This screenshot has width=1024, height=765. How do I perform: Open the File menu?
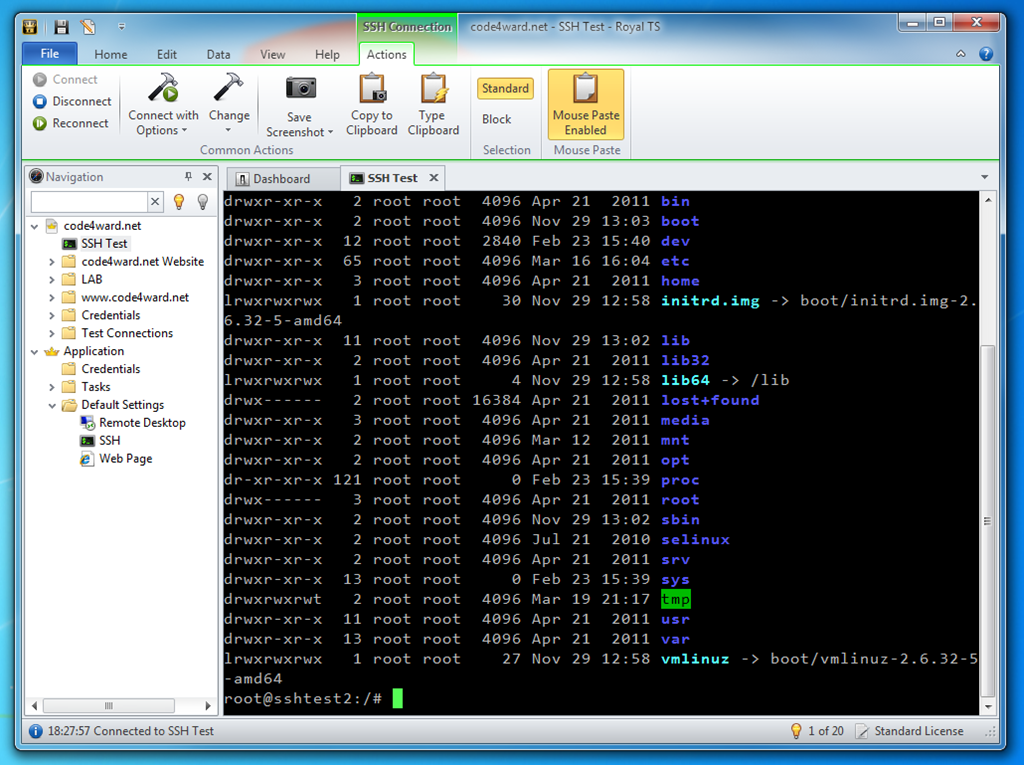(50, 54)
